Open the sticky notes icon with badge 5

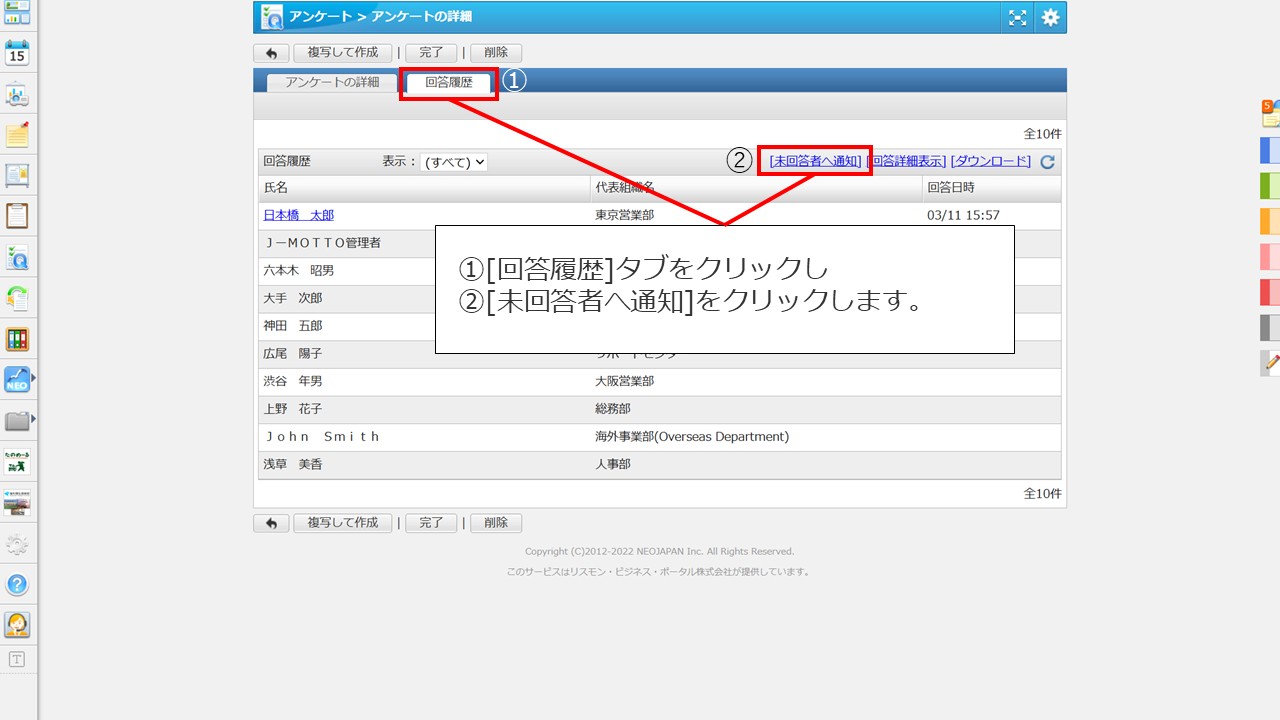click(1271, 113)
